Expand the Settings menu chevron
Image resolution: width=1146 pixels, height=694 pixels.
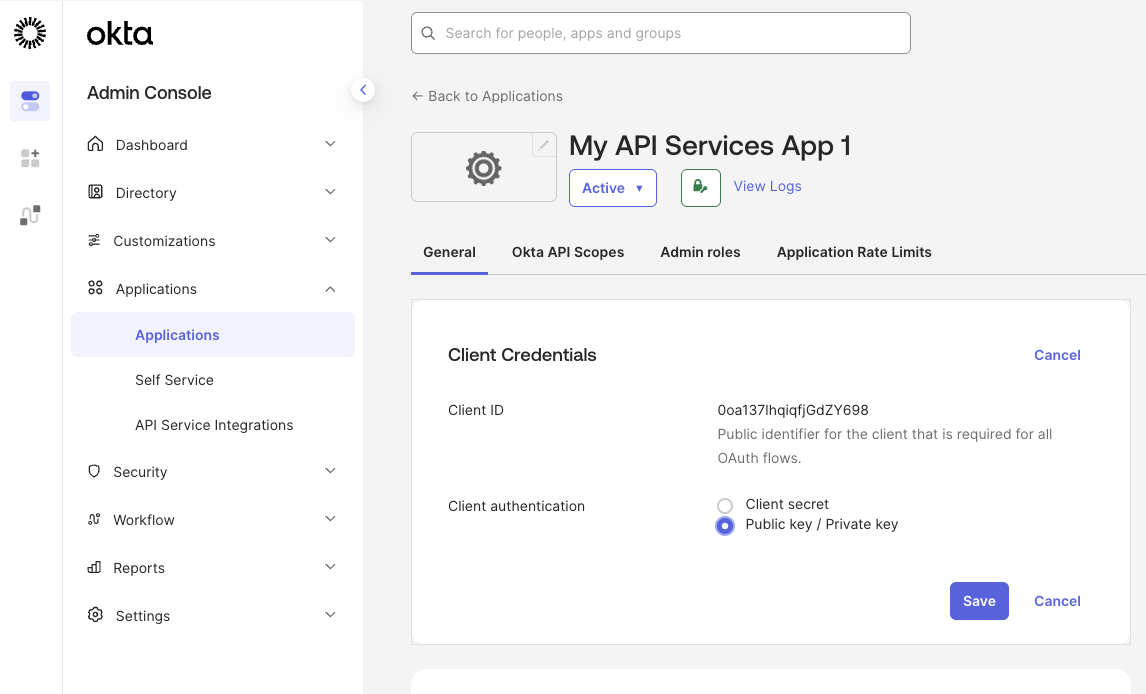coord(330,615)
